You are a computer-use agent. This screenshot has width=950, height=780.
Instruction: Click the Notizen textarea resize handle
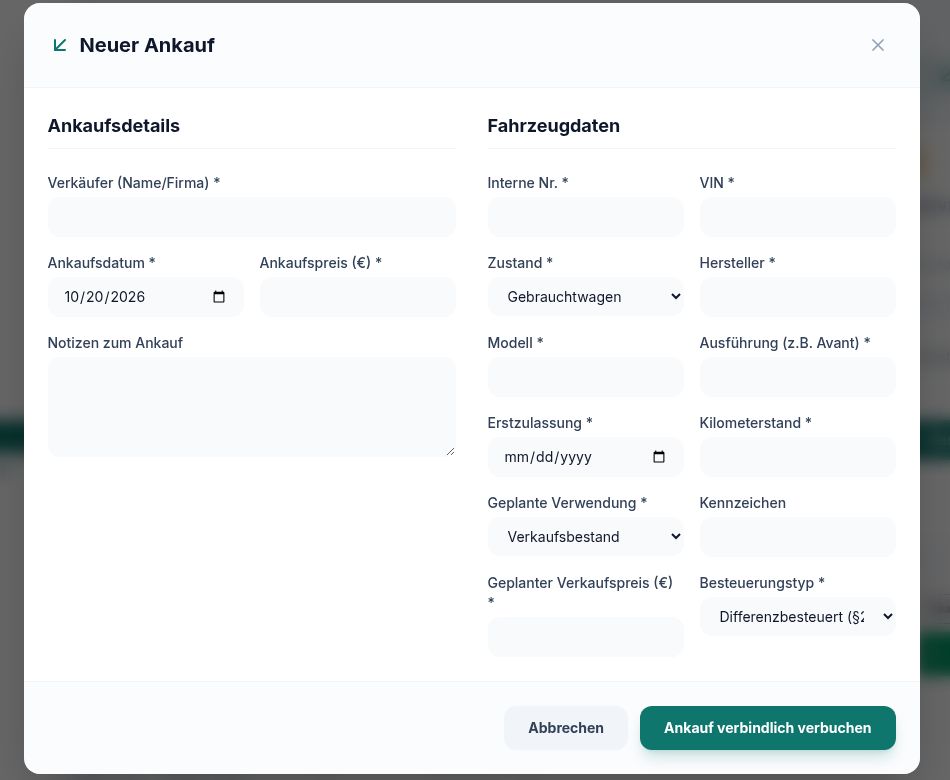pyautogui.click(x=450, y=452)
